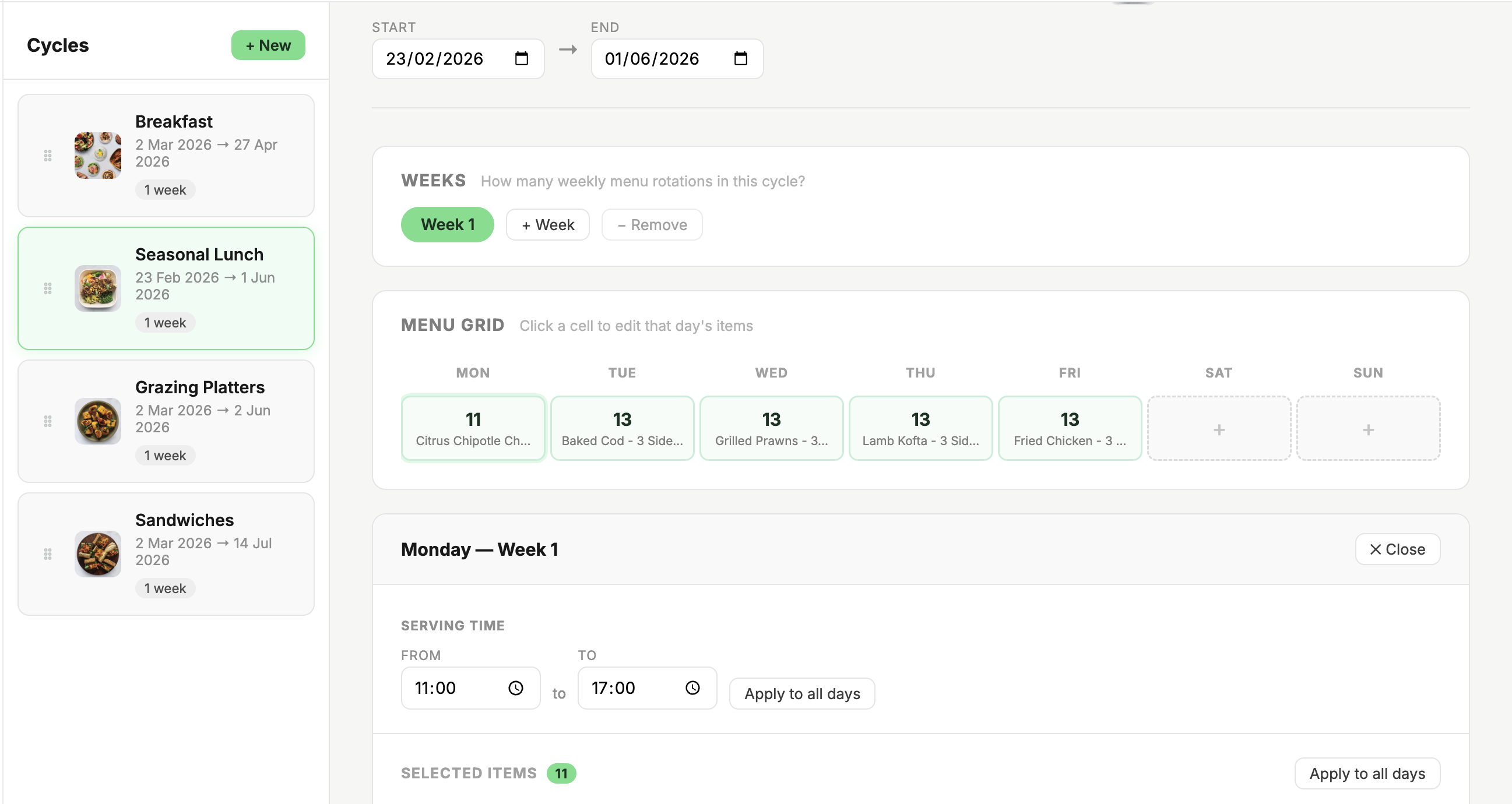This screenshot has height=804, width=1512.
Task: Click the drag handle beside Sandwiches cycle
Action: [x=48, y=553]
